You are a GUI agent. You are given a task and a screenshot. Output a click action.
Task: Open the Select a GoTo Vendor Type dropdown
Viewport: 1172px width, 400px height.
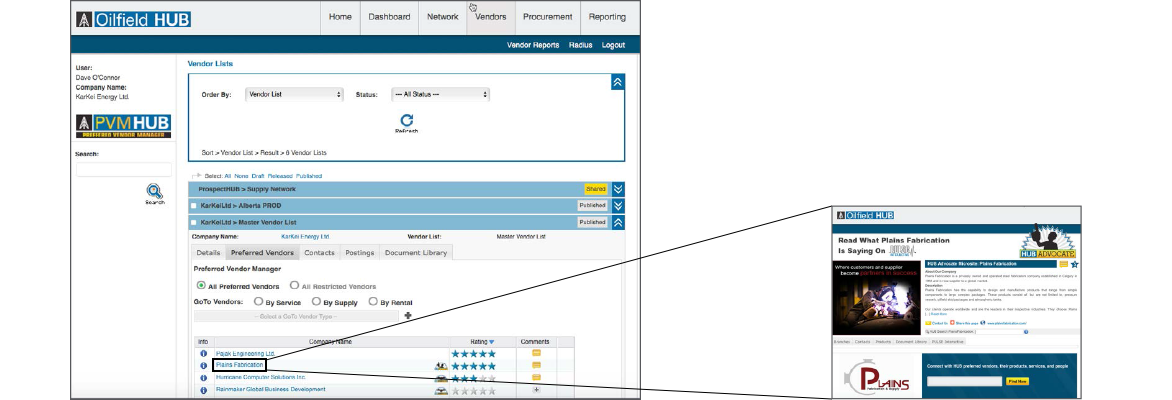pos(296,316)
